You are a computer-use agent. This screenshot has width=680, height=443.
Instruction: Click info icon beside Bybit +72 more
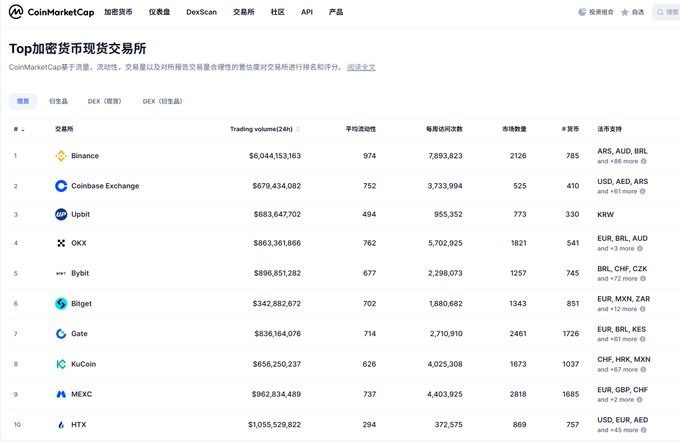643,279
